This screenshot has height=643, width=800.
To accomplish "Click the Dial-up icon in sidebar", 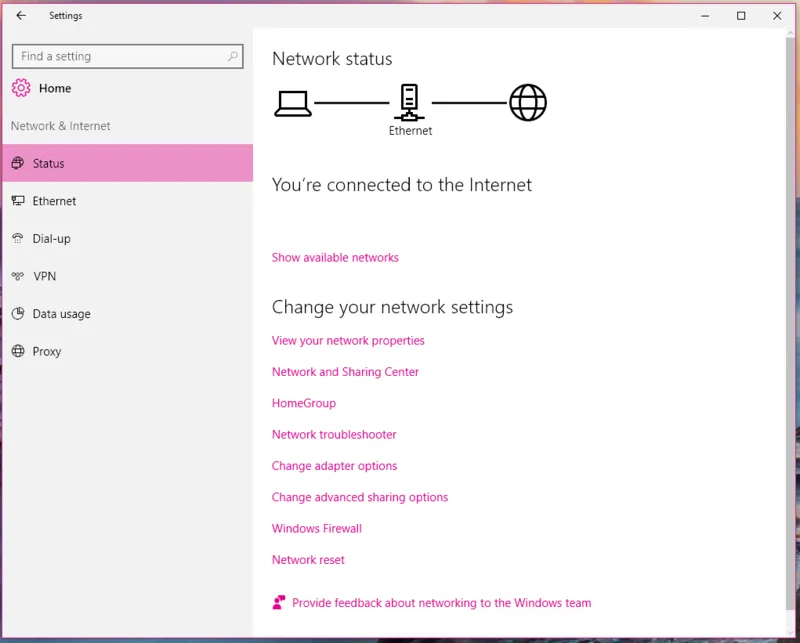I will 18,239.
